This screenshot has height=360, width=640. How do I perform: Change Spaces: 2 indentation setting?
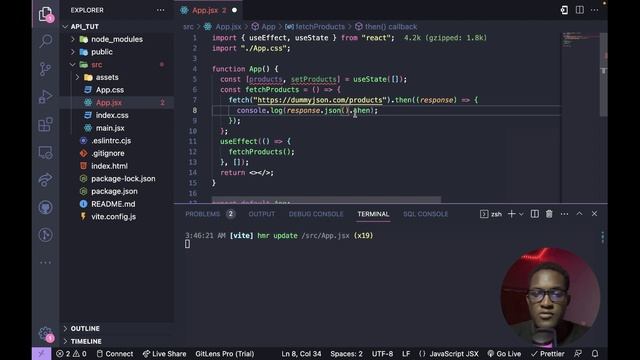346,353
